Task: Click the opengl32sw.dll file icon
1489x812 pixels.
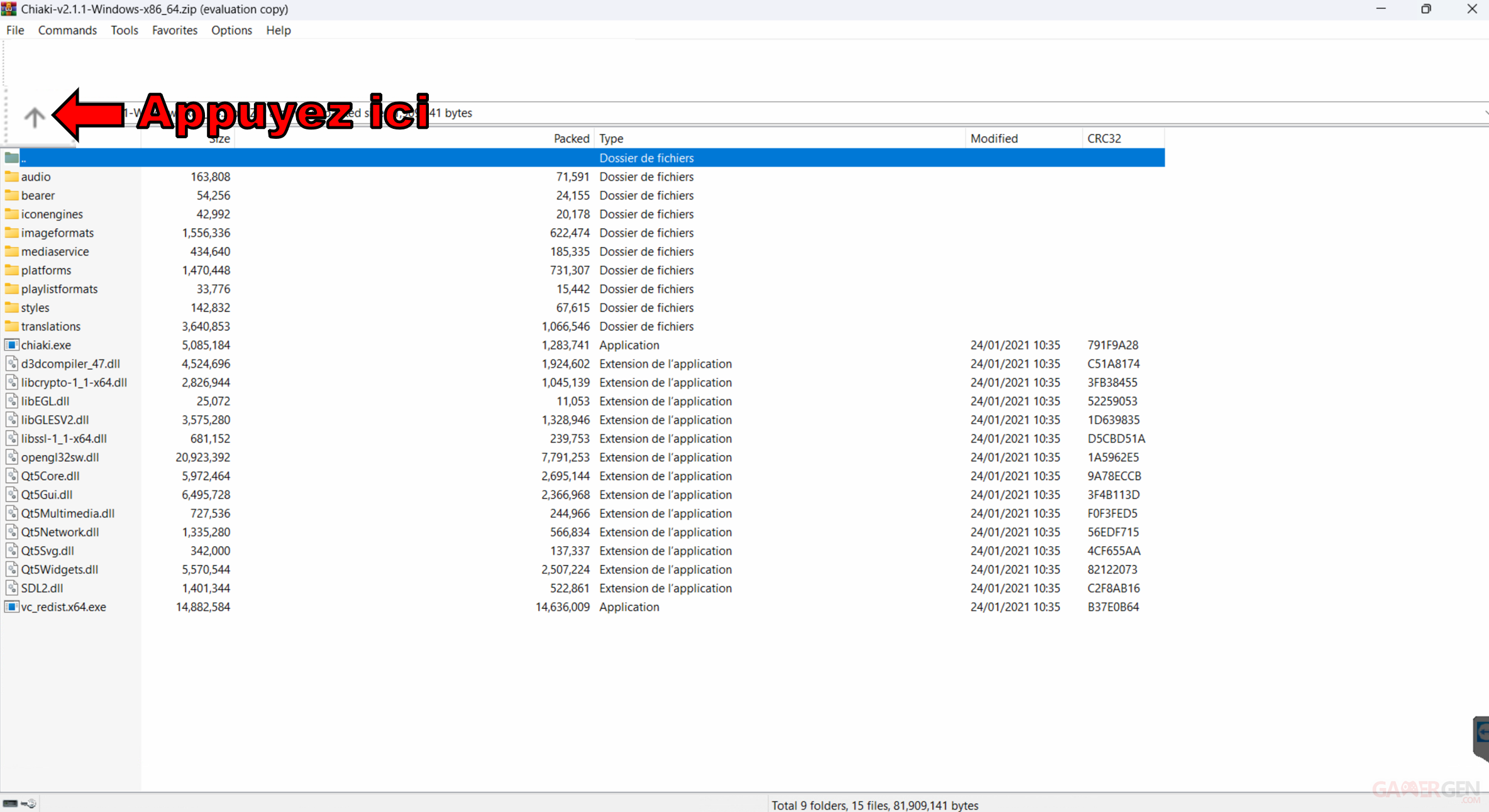Action: coord(11,458)
